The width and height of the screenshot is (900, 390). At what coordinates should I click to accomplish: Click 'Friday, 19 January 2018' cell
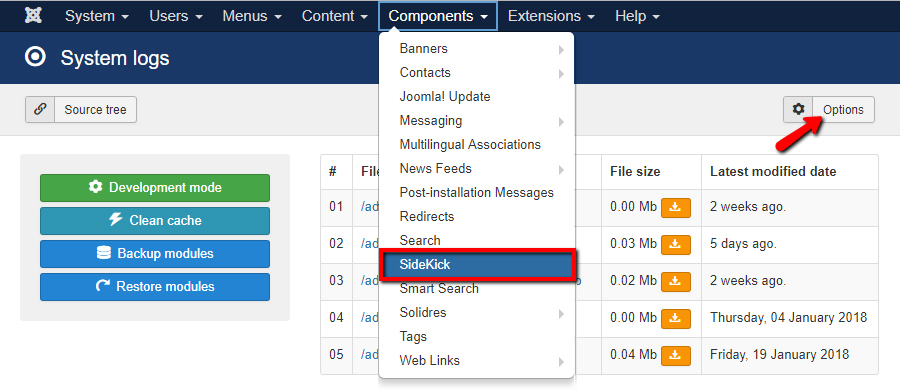point(779,355)
